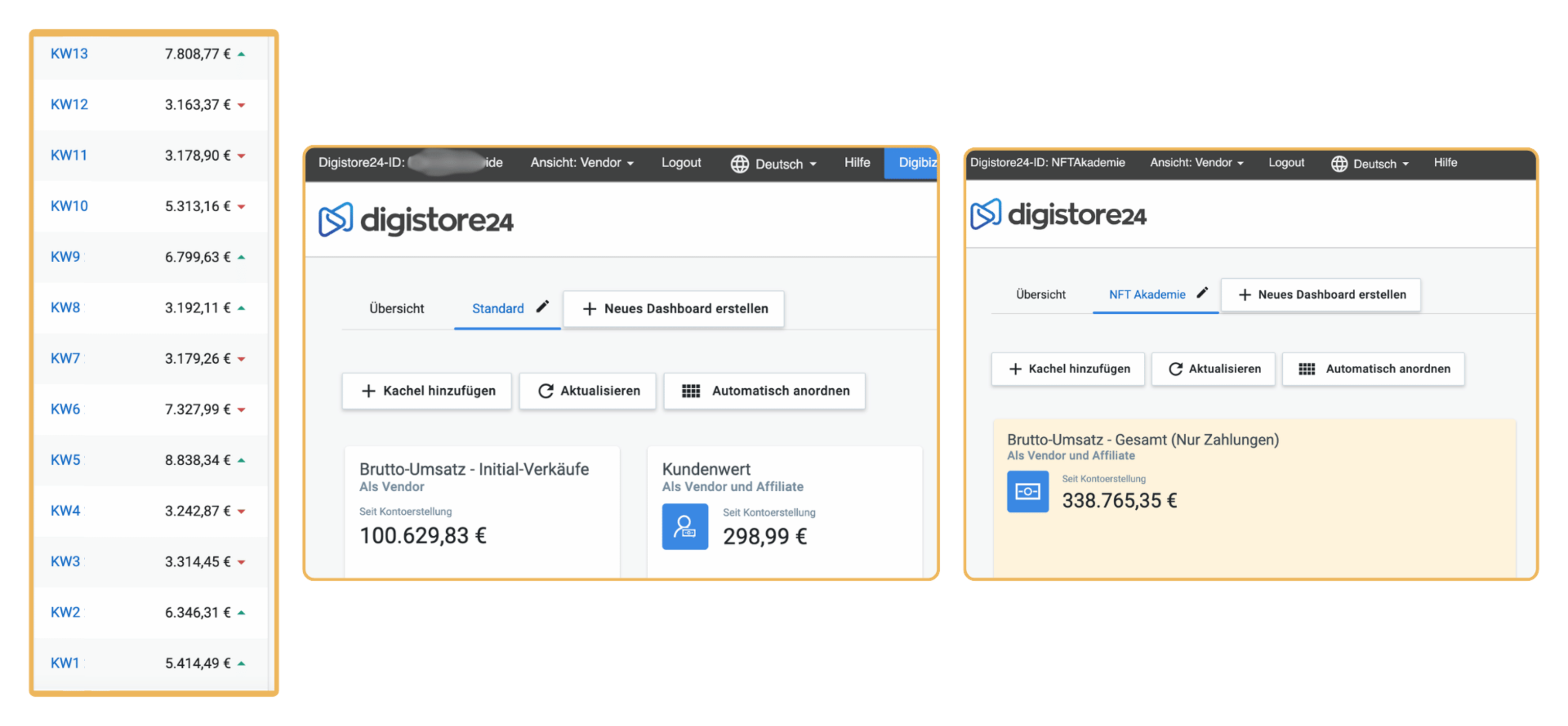This screenshot has width=1568, height=726.
Task: Click Logout in the Standard dashboard window
Action: (681, 162)
